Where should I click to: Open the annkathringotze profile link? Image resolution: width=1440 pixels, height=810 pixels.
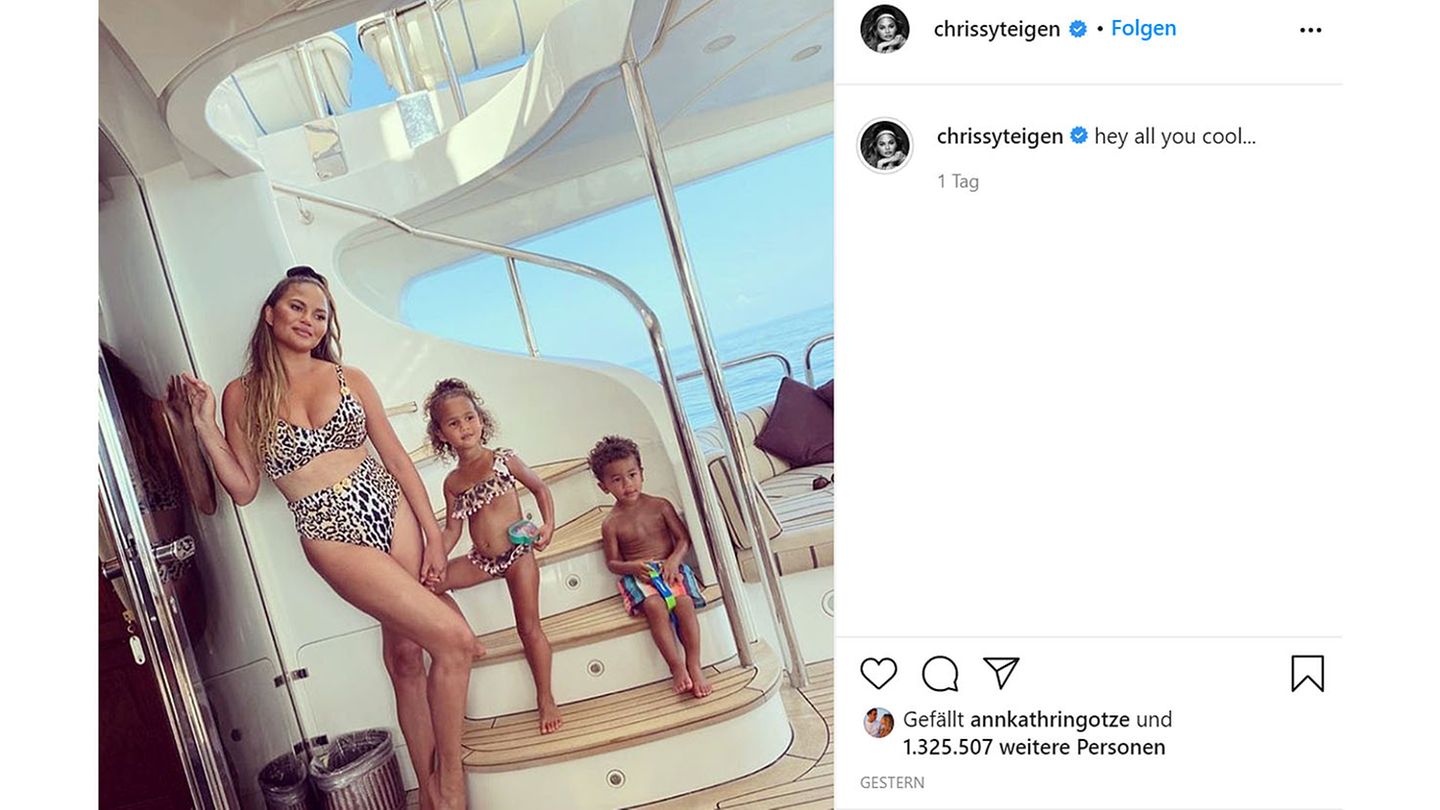[1049, 719]
